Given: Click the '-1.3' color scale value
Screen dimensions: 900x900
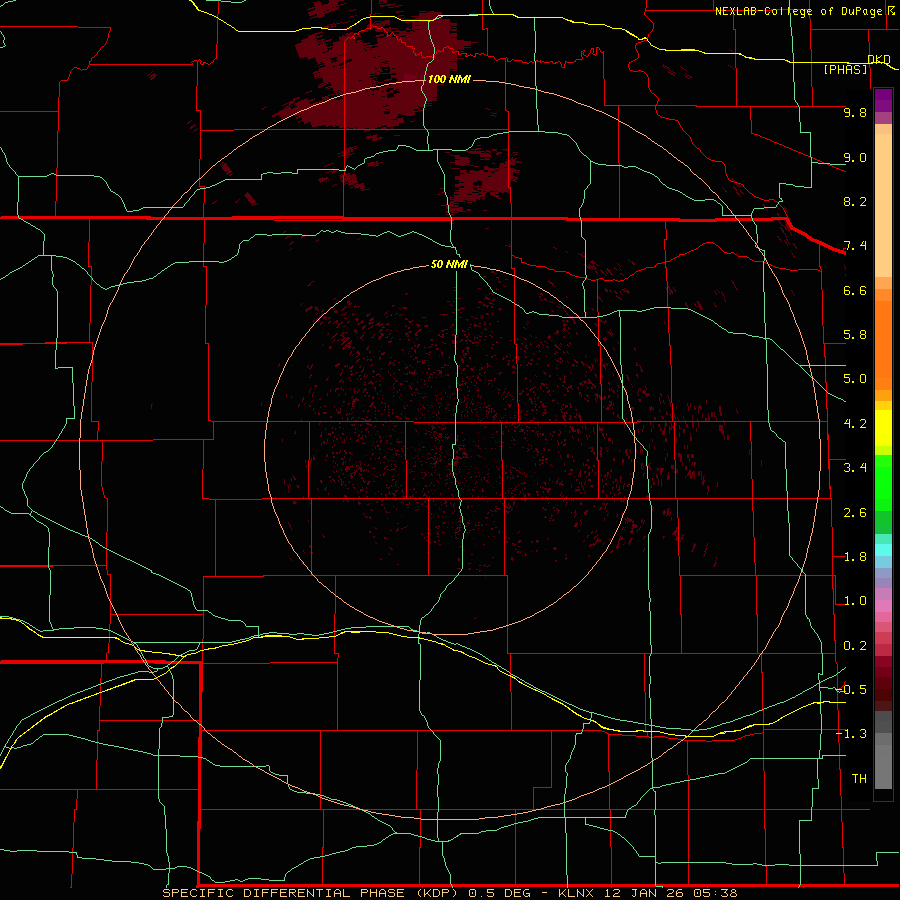Looking at the screenshot, I should [852, 734].
